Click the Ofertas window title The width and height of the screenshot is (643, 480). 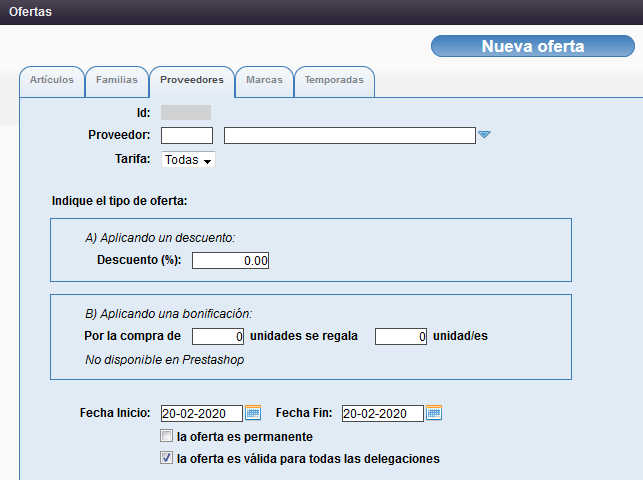(30, 12)
